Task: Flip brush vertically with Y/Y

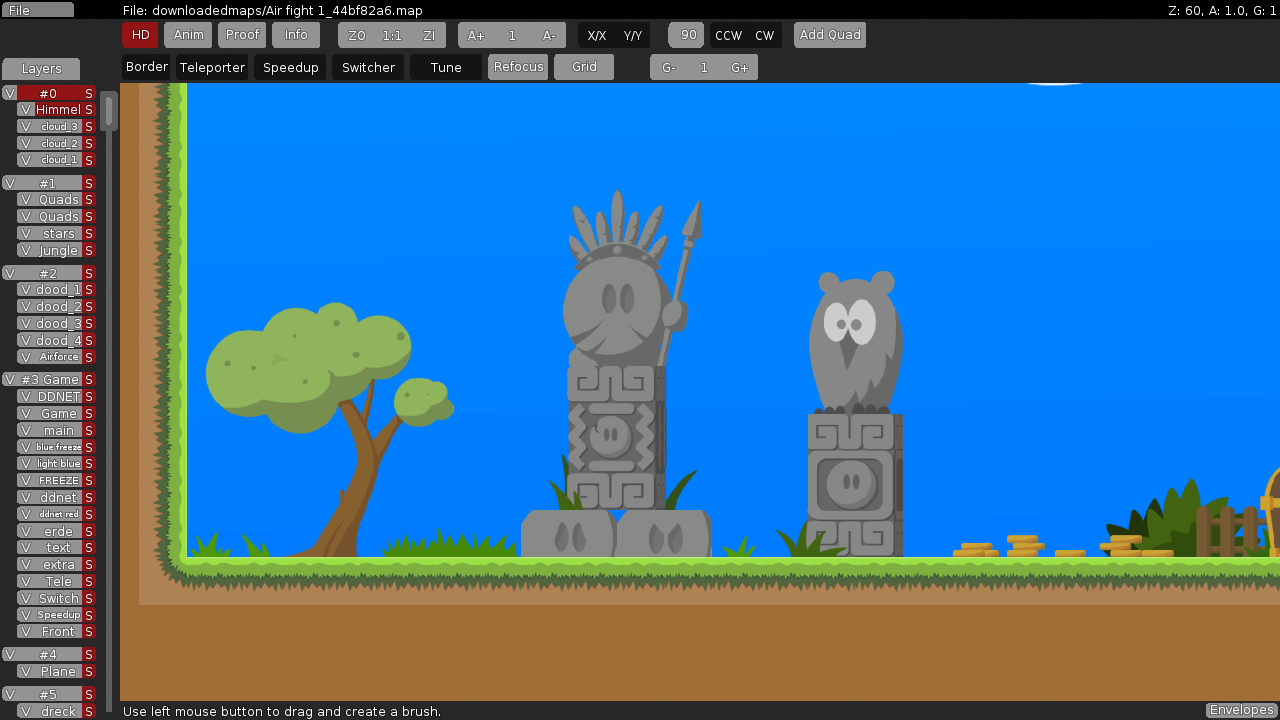Action: pos(632,35)
